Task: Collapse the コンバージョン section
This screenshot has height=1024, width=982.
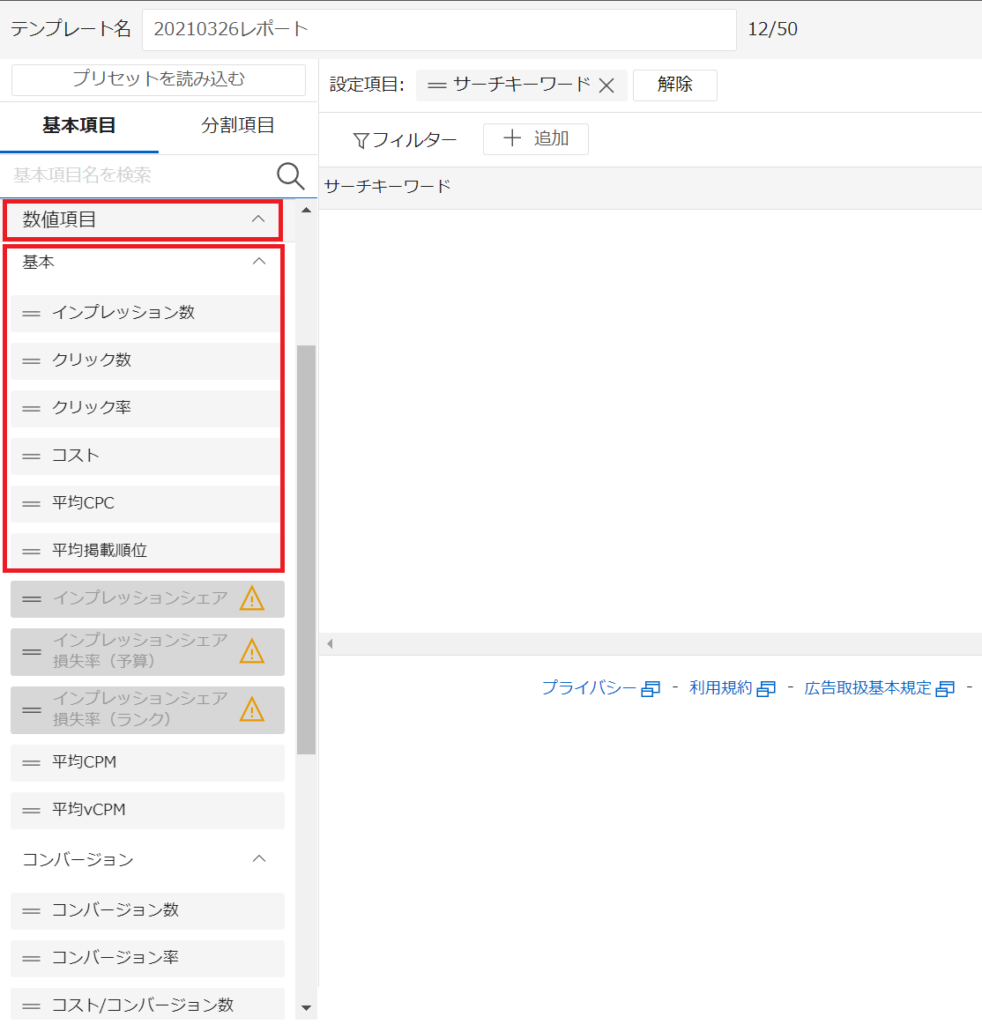Action: pos(259,858)
